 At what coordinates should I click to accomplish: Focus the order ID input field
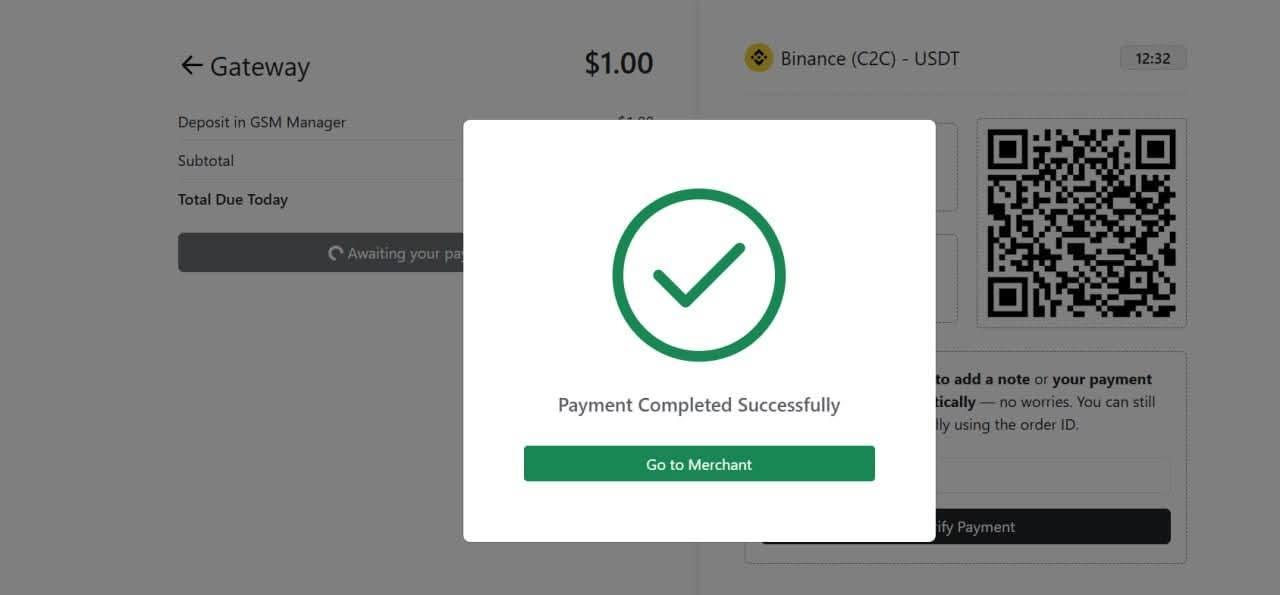[1050, 476]
